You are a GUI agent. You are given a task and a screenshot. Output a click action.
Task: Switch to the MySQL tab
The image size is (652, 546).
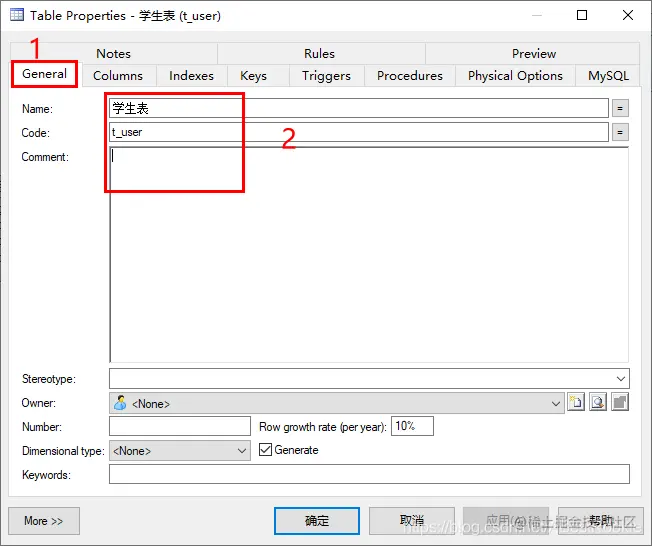tap(608, 76)
